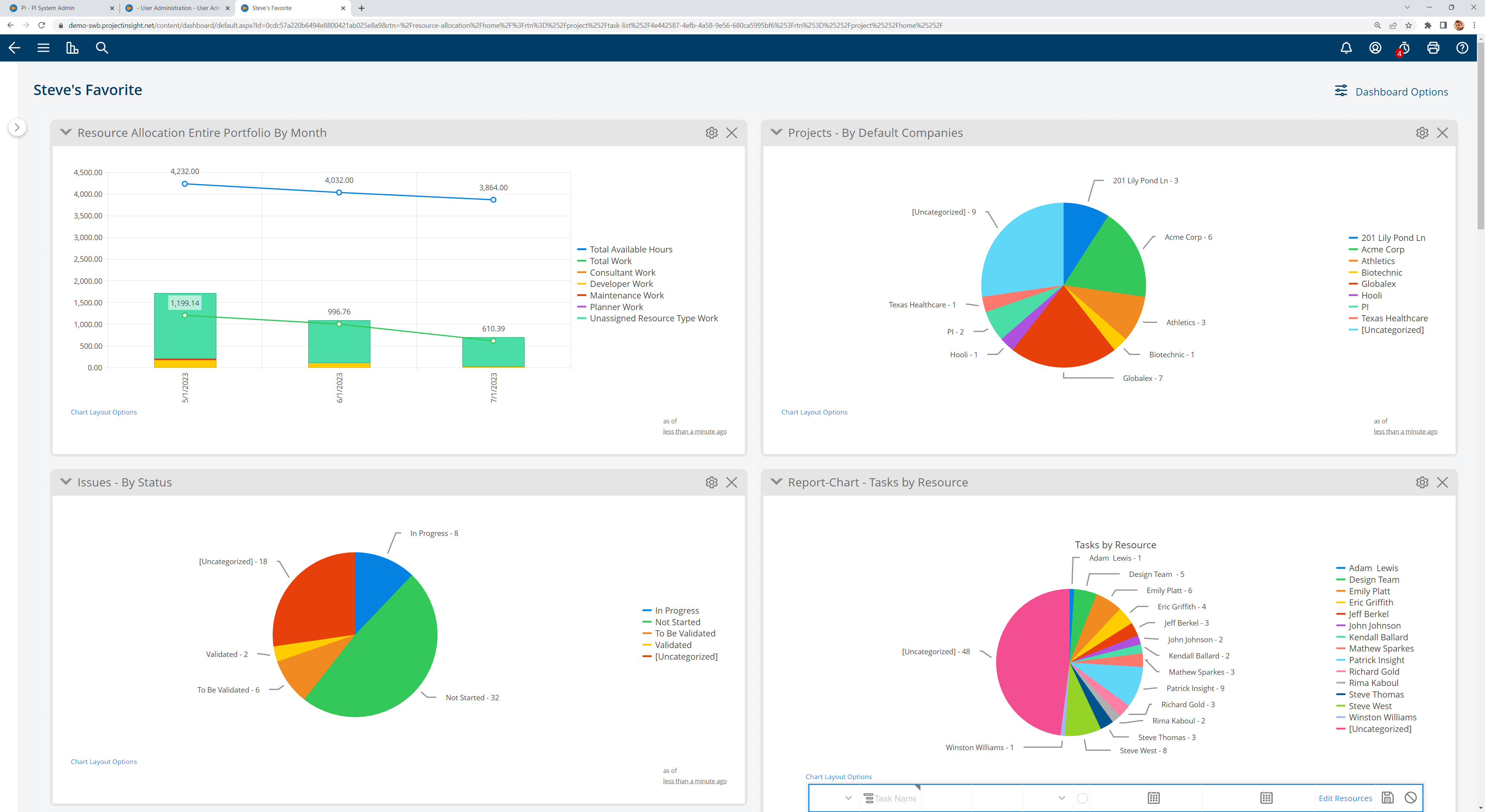Viewport: 1485px width, 812px height.
Task: Click the PI System Admin tab
Action: click(x=55, y=9)
